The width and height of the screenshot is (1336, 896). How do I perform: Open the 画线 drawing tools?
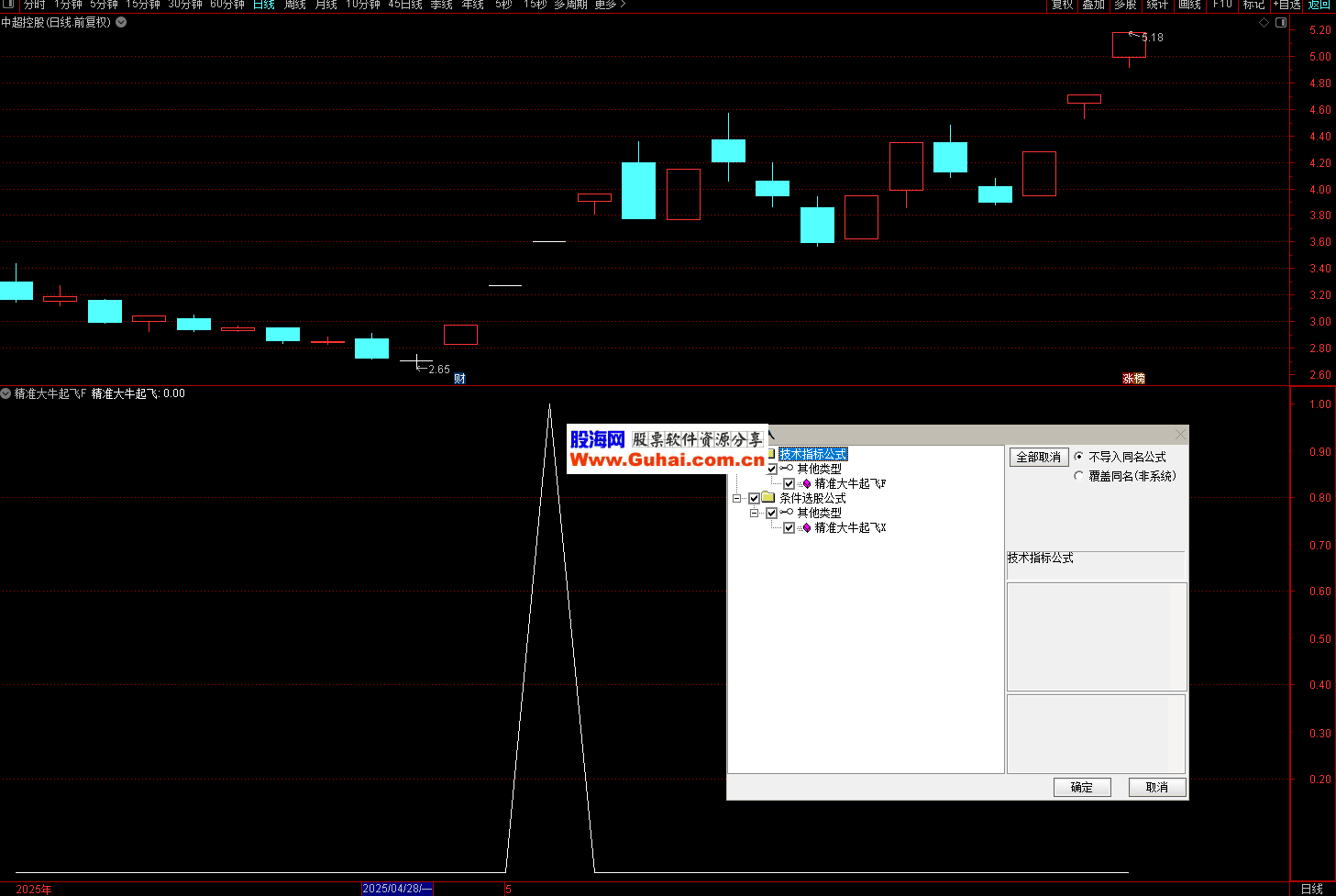coord(1189,5)
